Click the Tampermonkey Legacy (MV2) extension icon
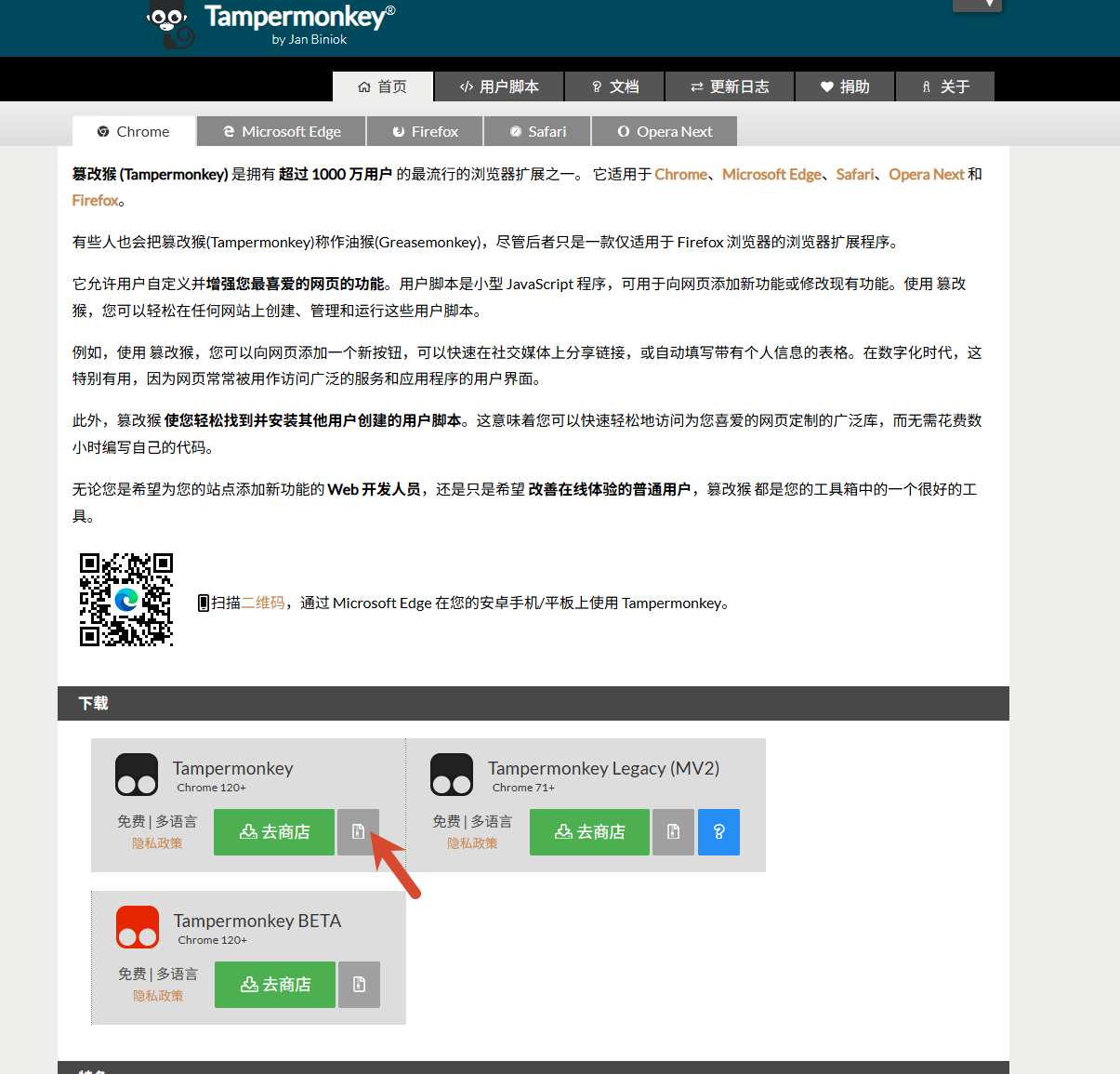Screen dimensions: 1120x1074 (x=452, y=775)
